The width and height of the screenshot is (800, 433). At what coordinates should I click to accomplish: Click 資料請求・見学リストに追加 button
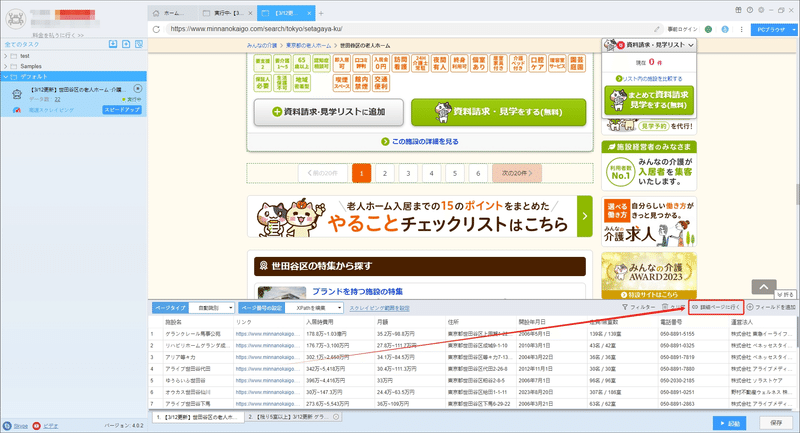pos(329,112)
